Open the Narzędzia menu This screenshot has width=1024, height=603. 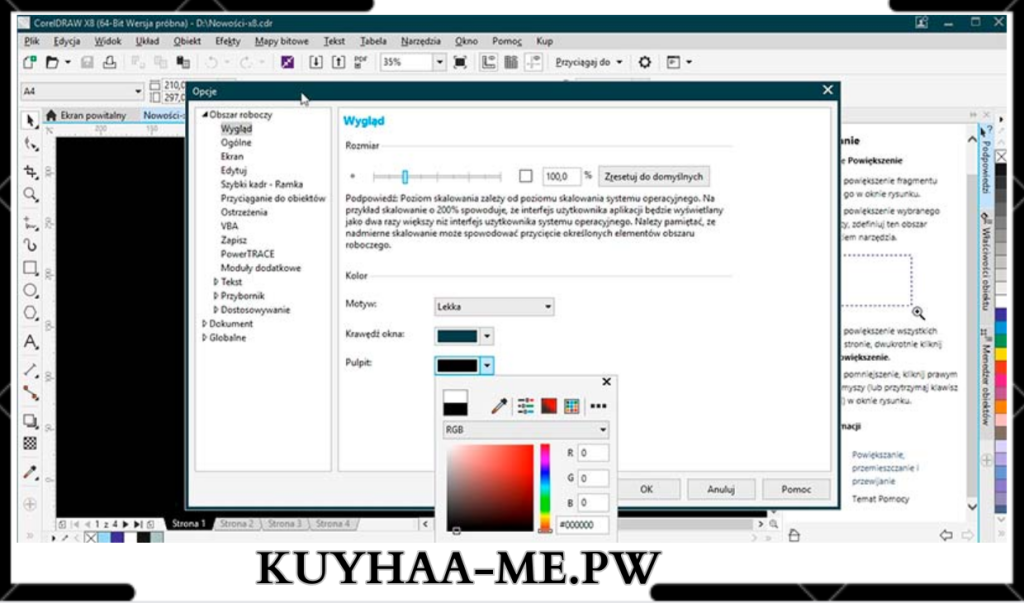(x=421, y=41)
